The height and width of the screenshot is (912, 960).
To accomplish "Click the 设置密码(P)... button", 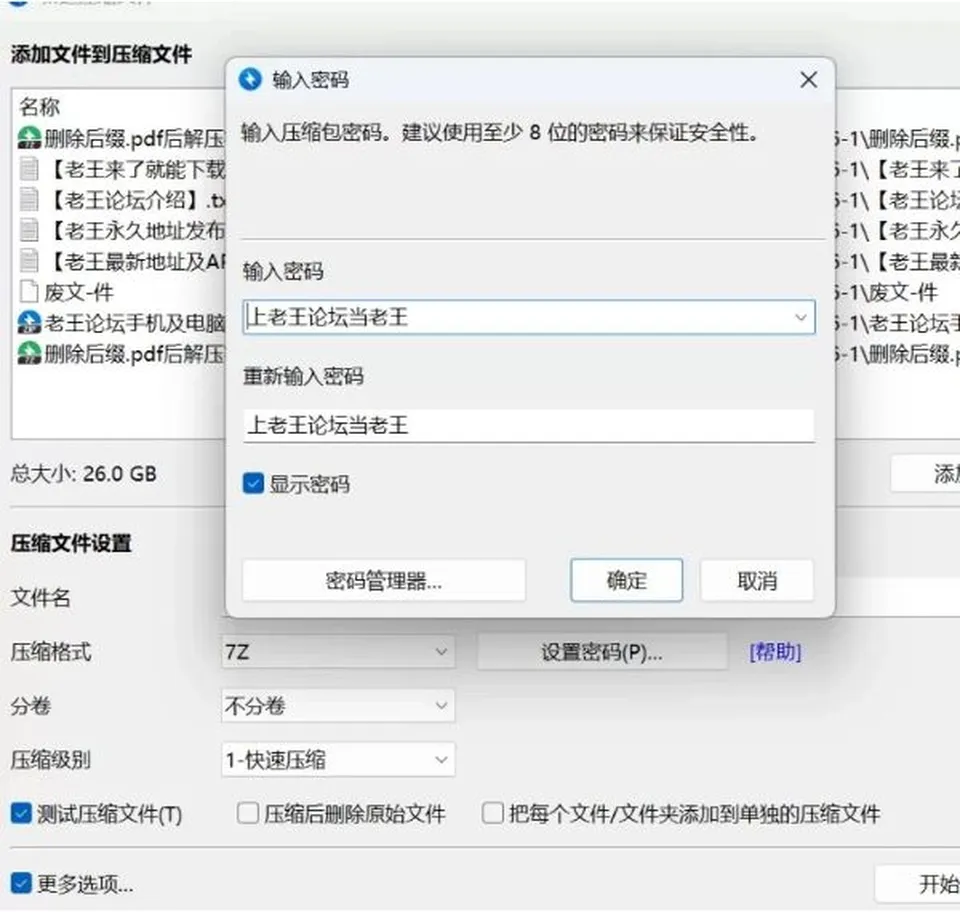I will tap(602, 652).
